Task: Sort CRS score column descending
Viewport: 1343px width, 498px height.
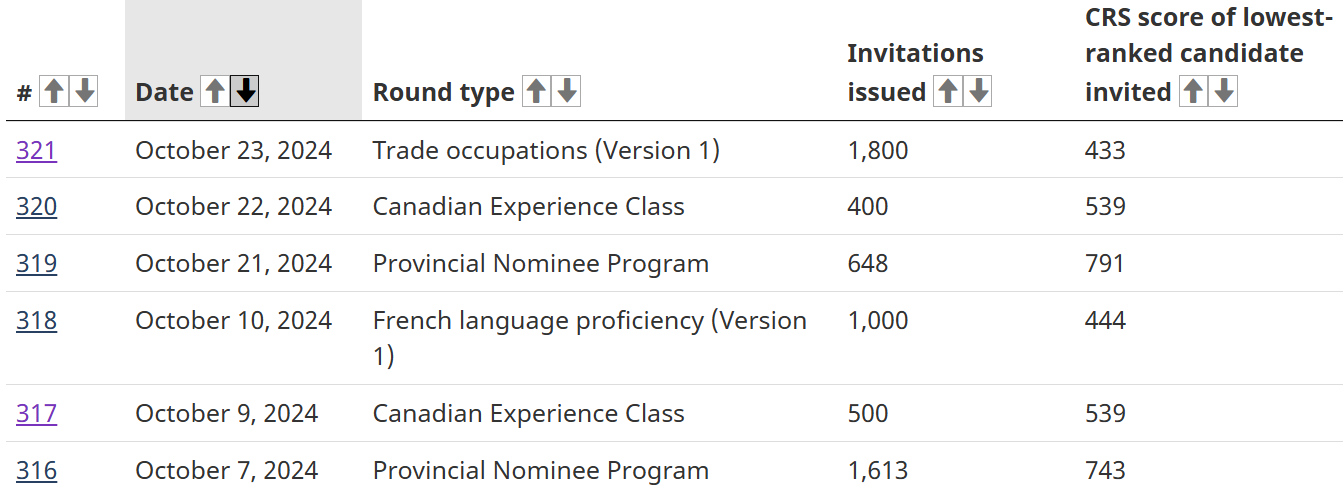Action: point(1223,92)
